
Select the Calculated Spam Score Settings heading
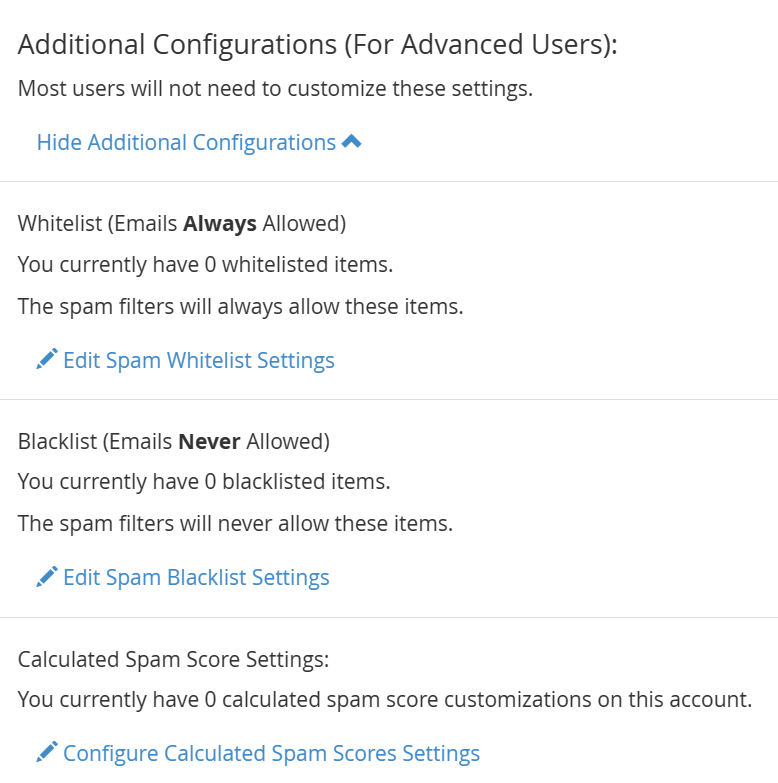[174, 659]
